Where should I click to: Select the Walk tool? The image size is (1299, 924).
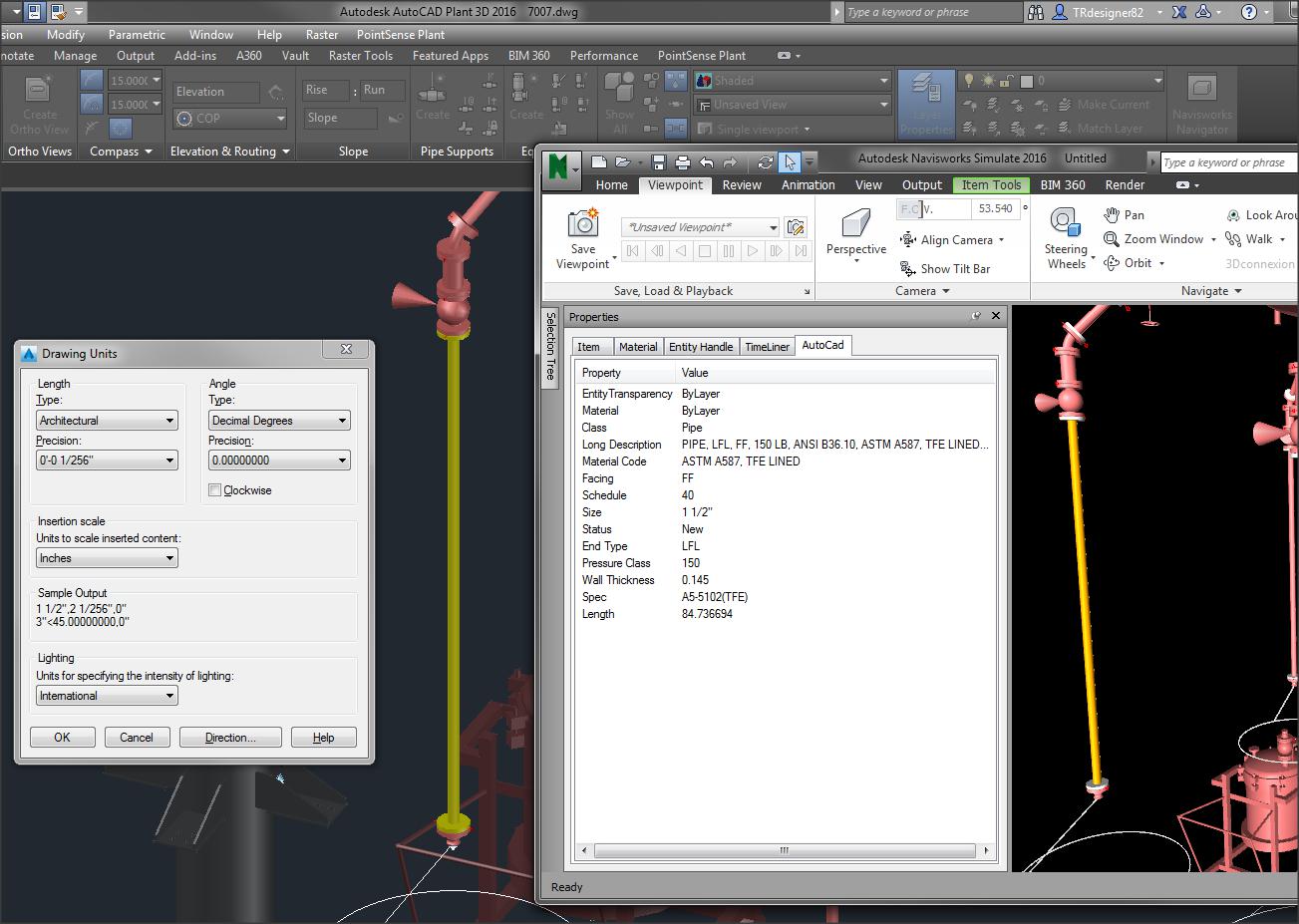[1249, 239]
